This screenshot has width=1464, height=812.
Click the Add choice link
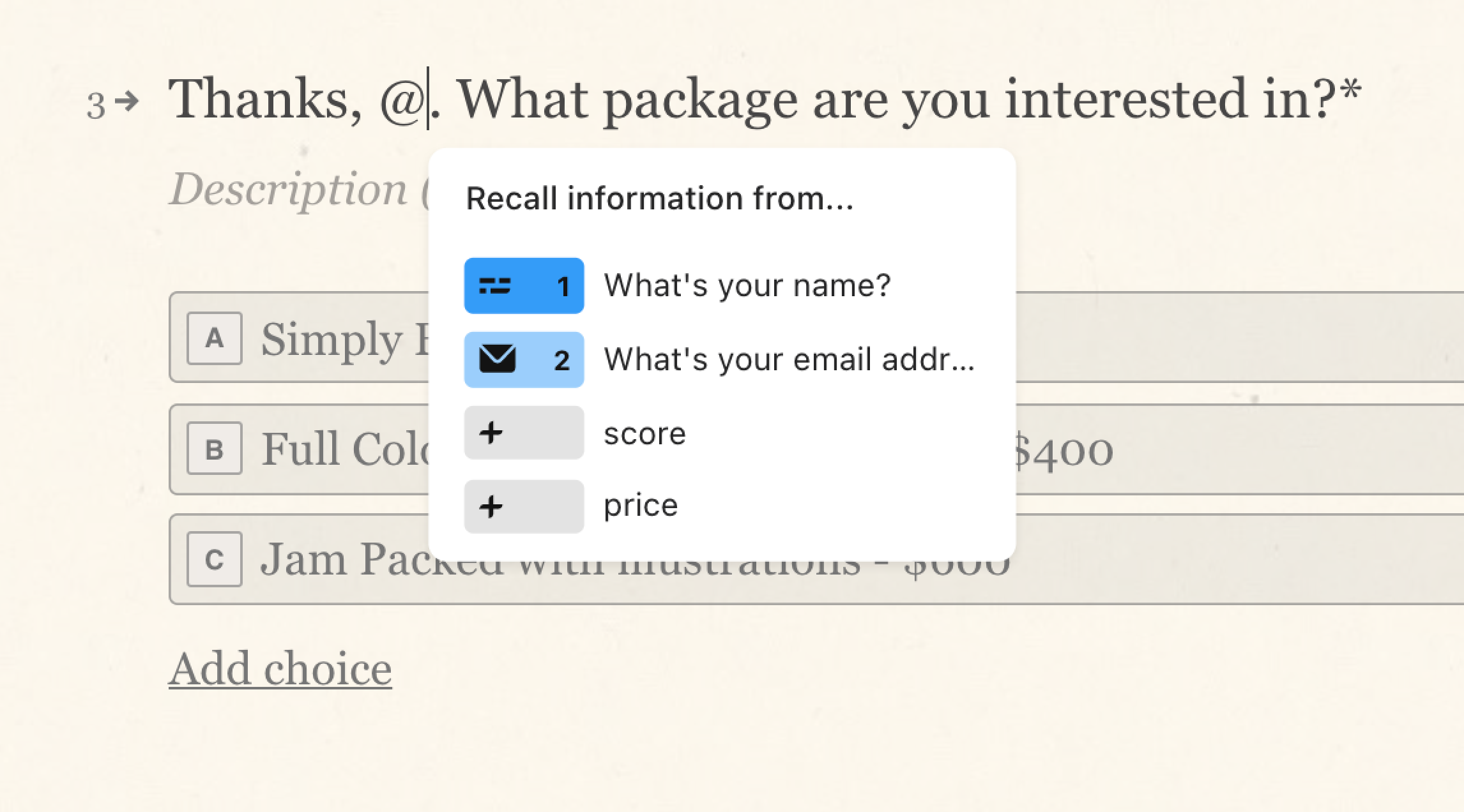(280, 670)
